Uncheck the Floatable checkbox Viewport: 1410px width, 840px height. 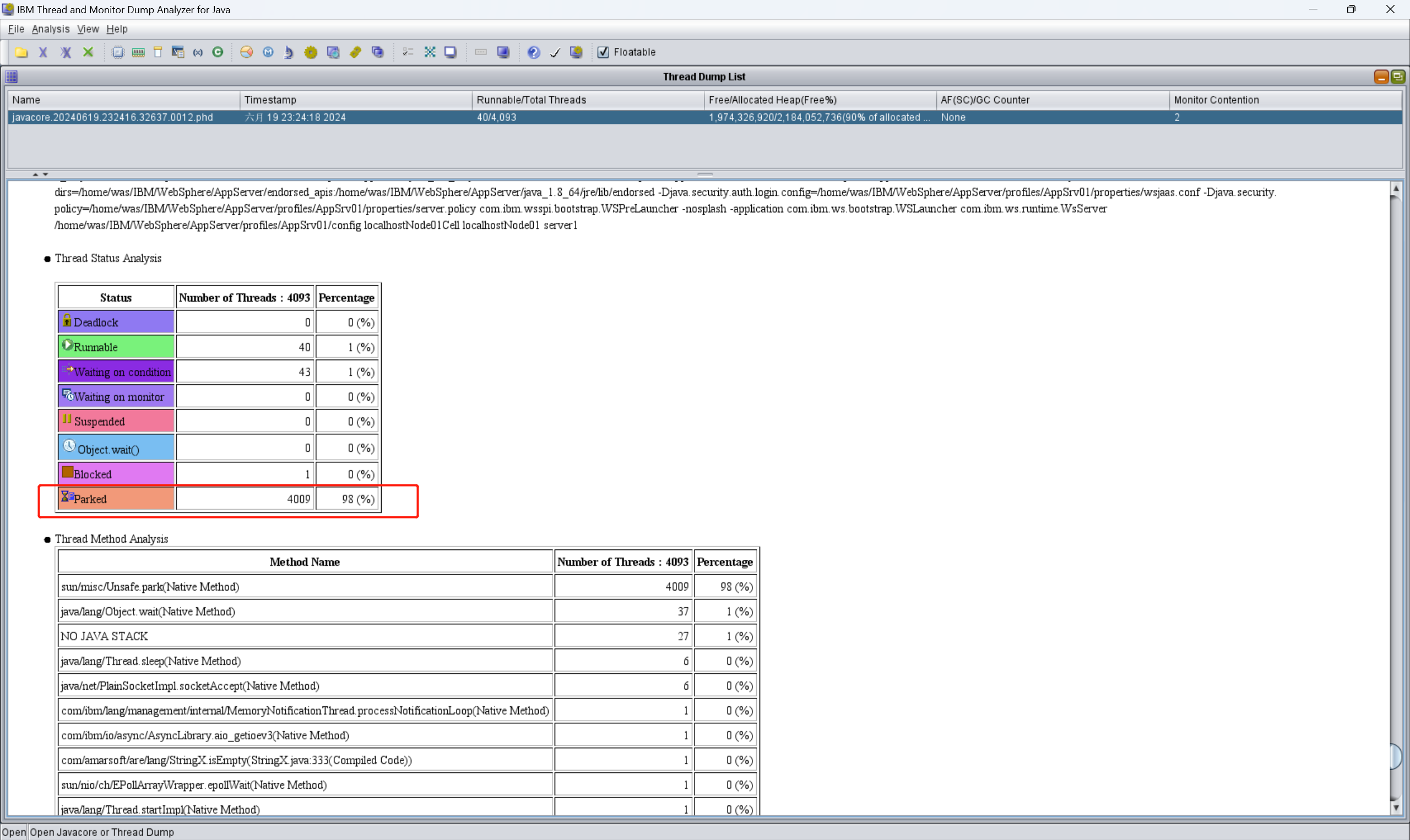pos(604,52)
